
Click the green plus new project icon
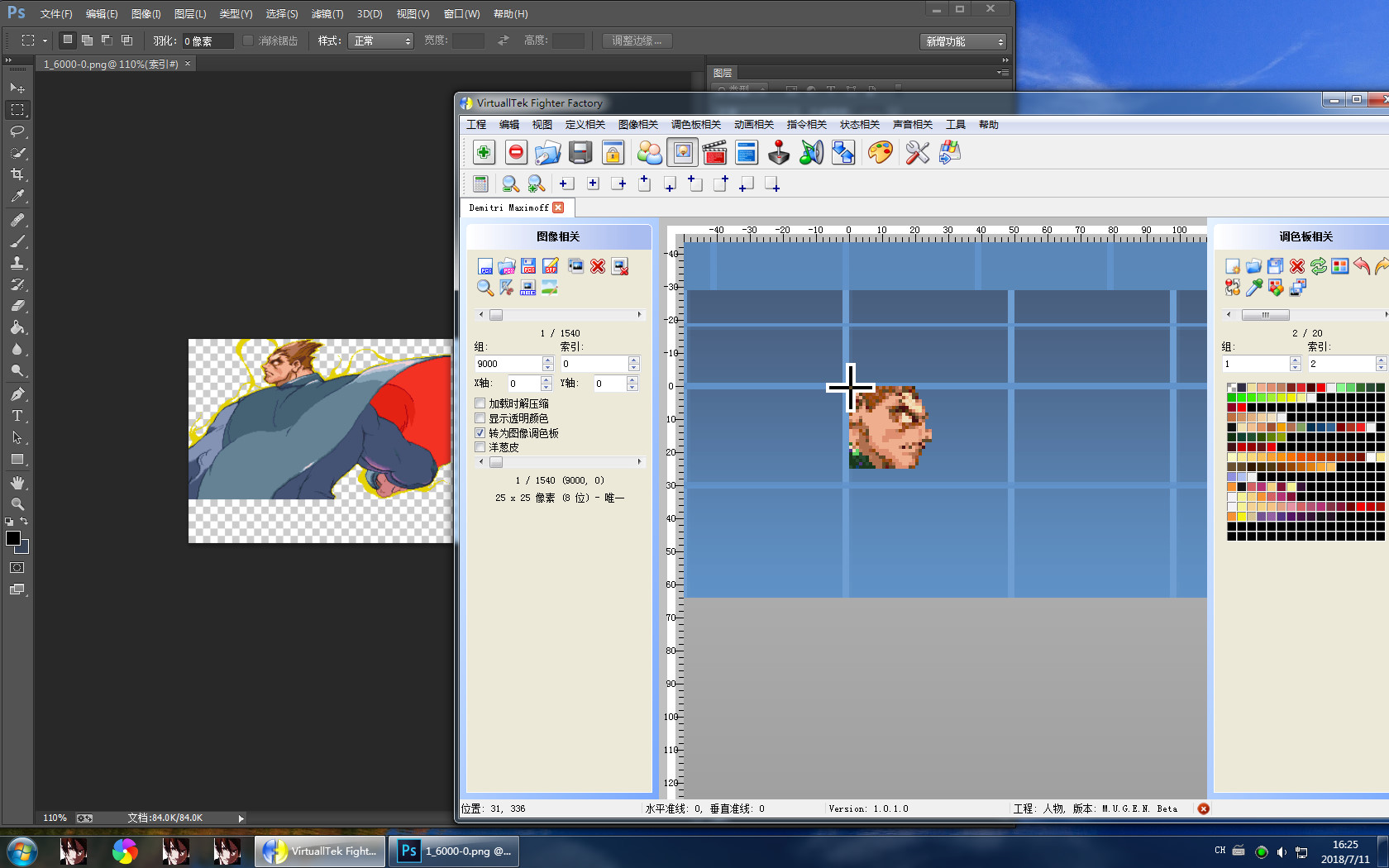click(x=484, y=152)
